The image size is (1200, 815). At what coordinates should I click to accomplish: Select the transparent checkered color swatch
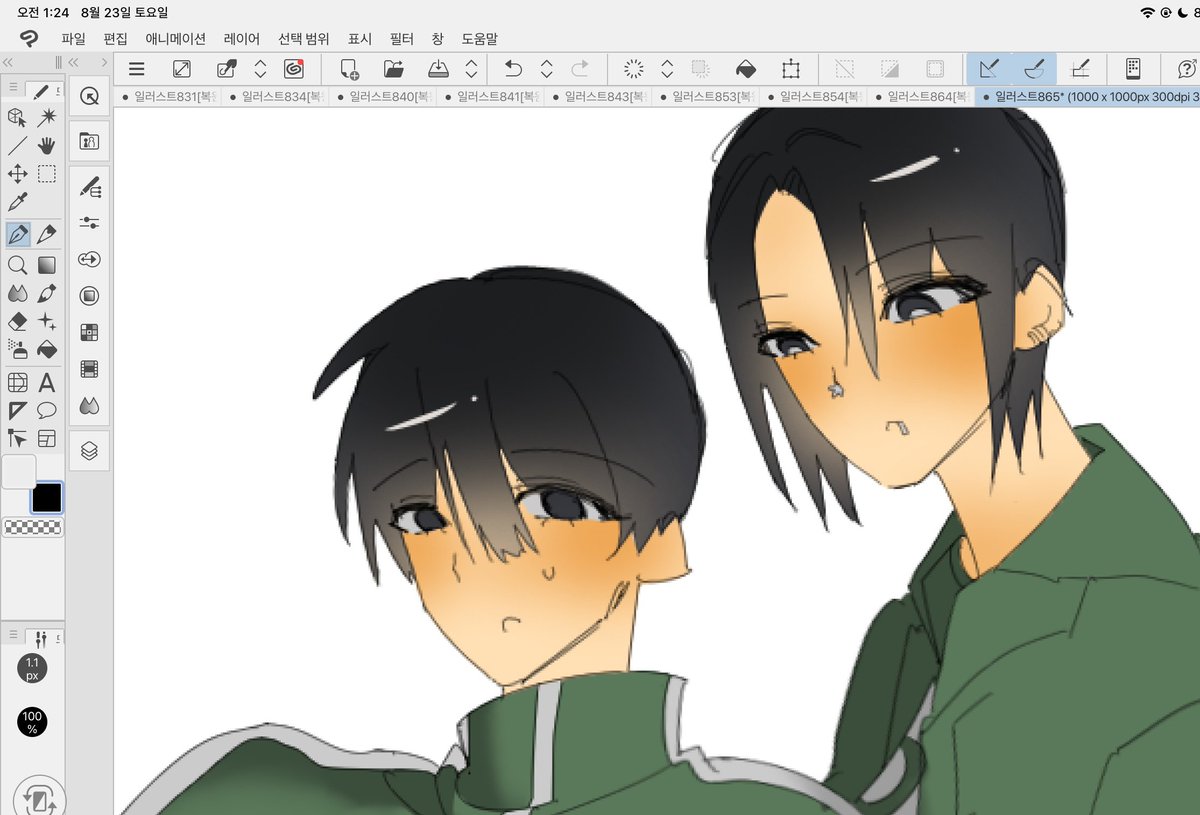(32, 527)
